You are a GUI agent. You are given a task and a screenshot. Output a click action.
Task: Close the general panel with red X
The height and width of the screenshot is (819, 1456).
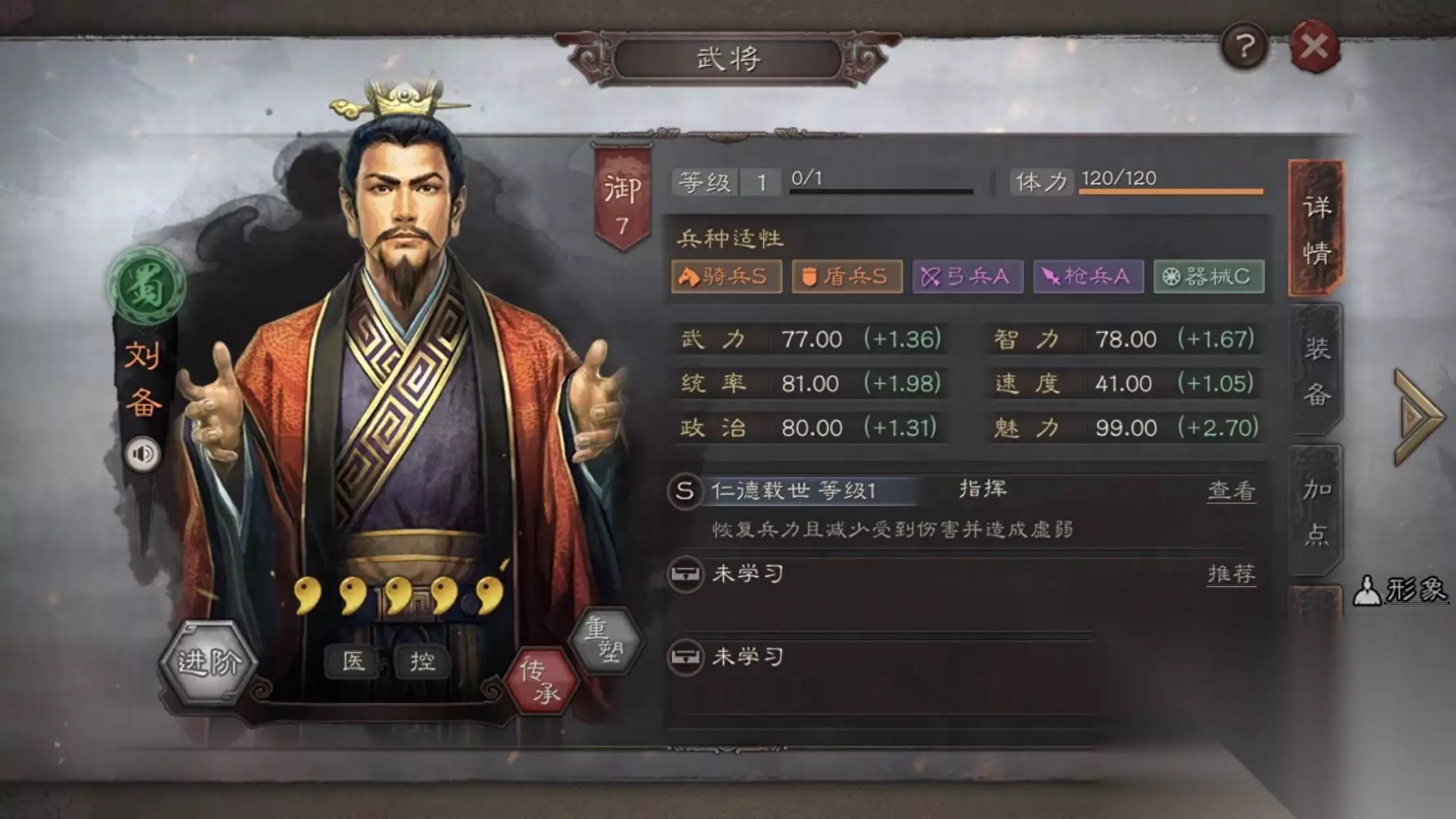pos(1316,46)
